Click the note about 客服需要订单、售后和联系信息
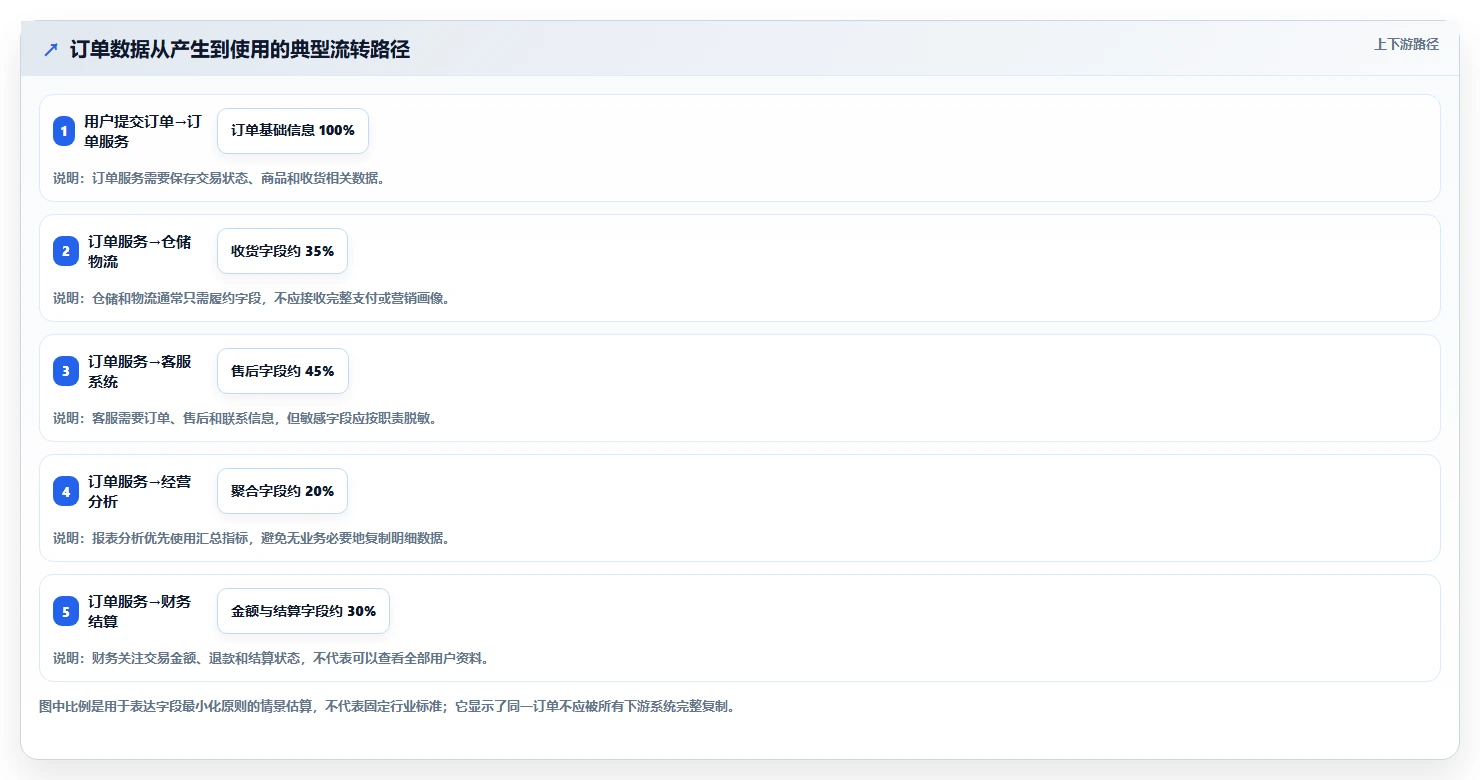Image resolution: width=1480 pixels, height=780 pixels. click(246, 418)
